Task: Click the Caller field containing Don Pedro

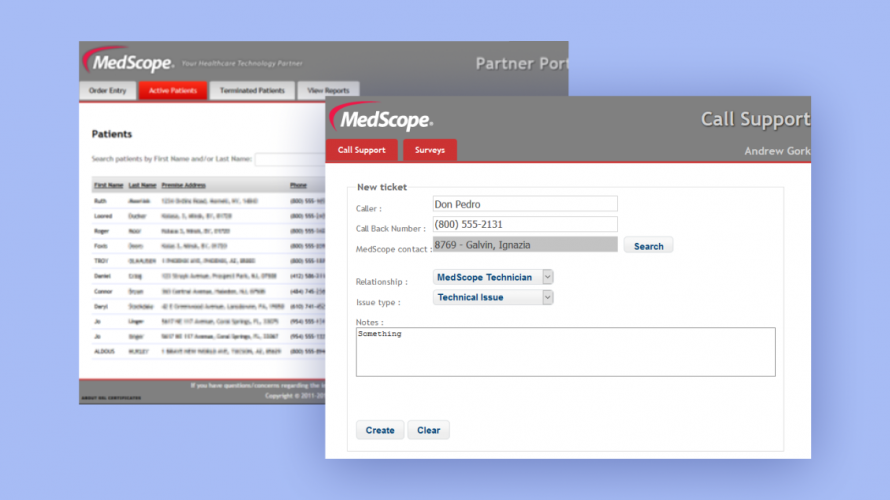Action: point(525,204)
